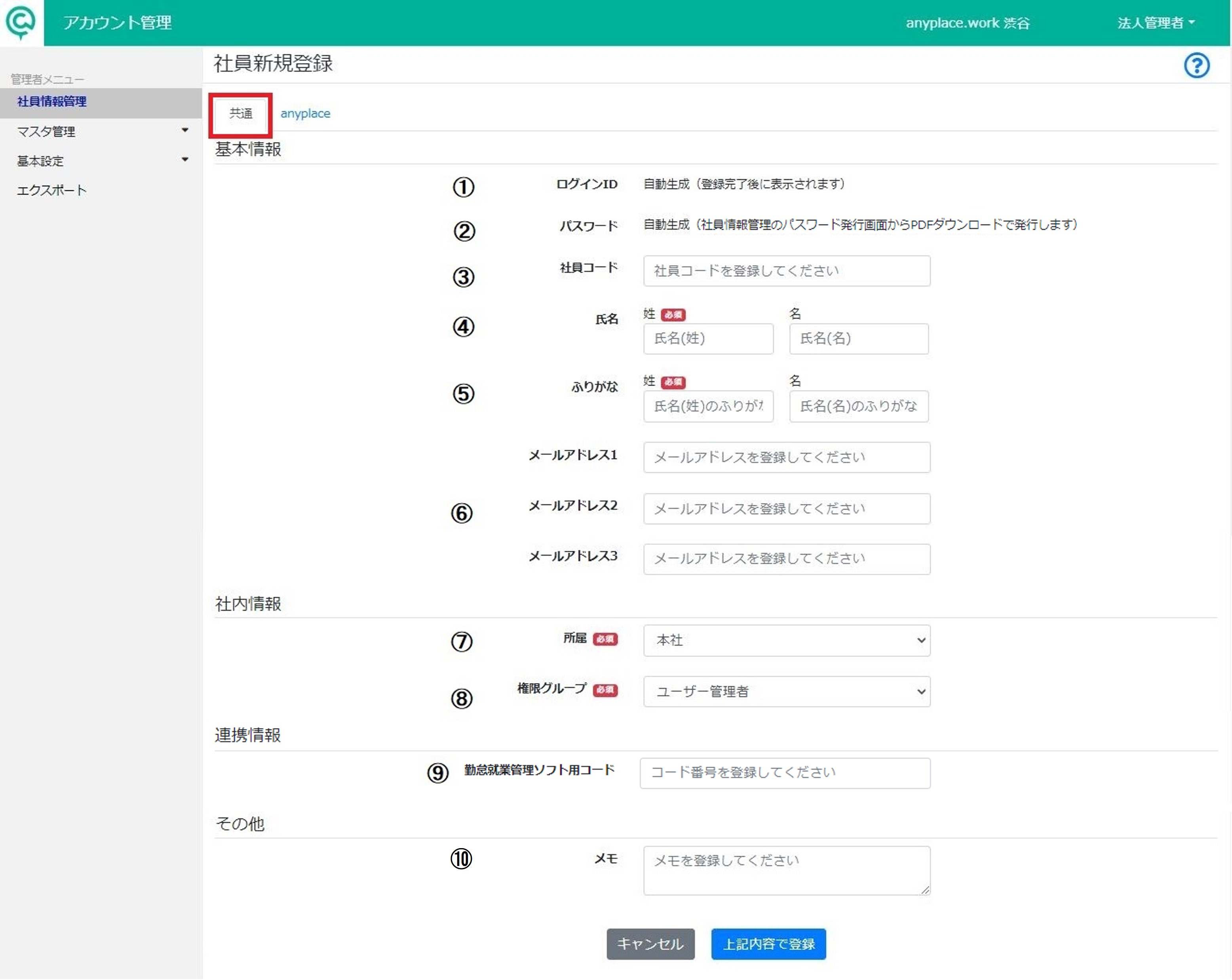
Task: Open the 法人管理者 user dropdown
Action: (1156, 23)
